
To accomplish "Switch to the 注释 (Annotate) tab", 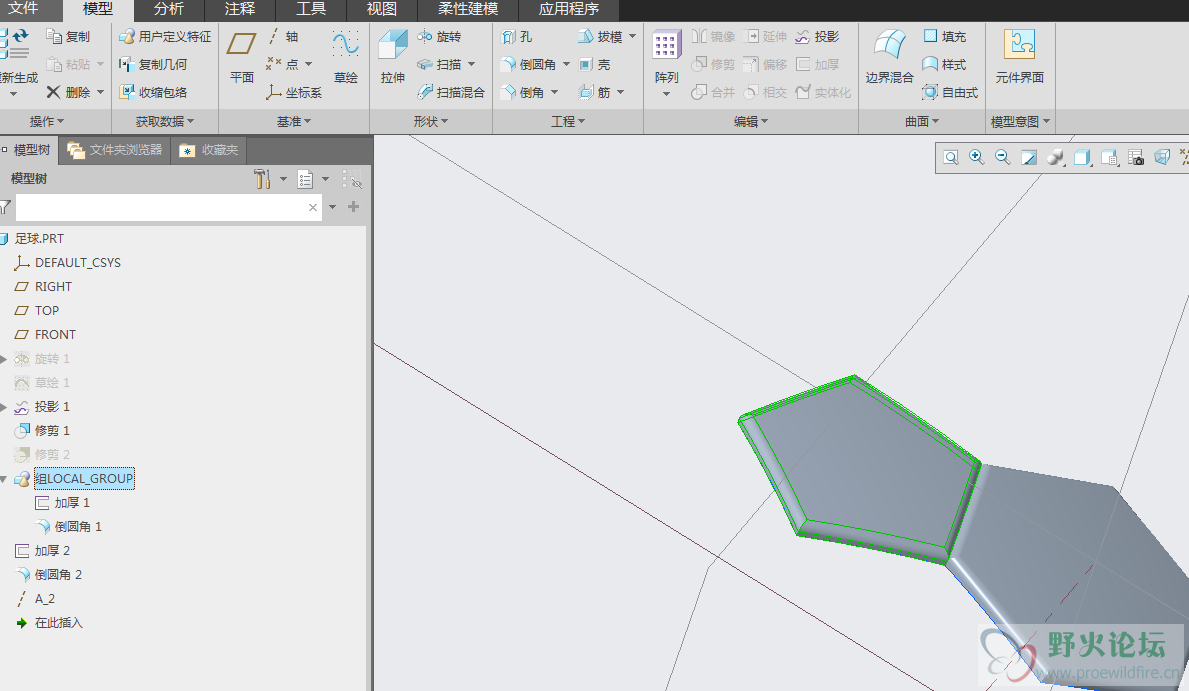I will tap(240, 9).
